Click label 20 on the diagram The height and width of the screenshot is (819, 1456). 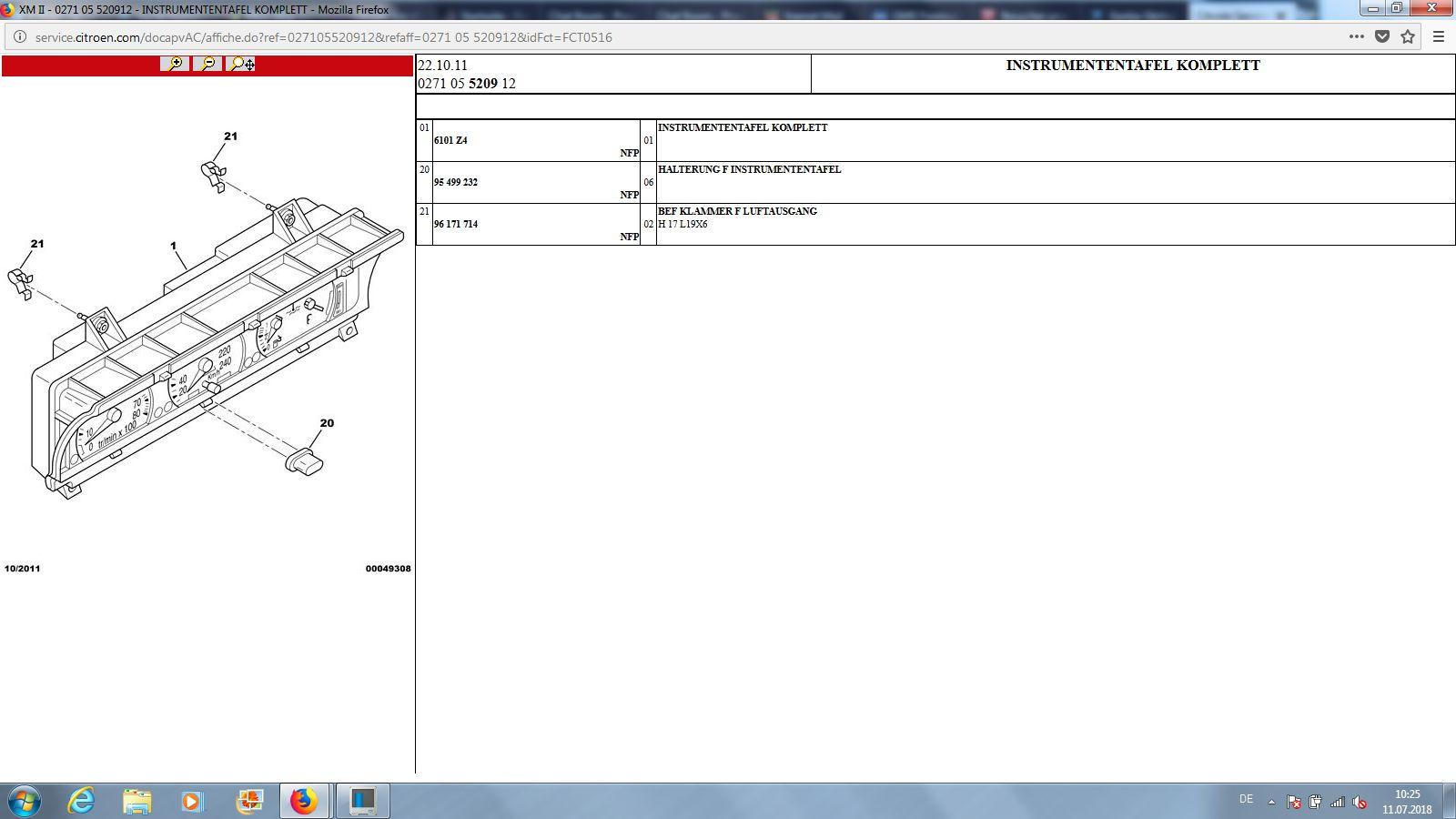coord(327,423)
